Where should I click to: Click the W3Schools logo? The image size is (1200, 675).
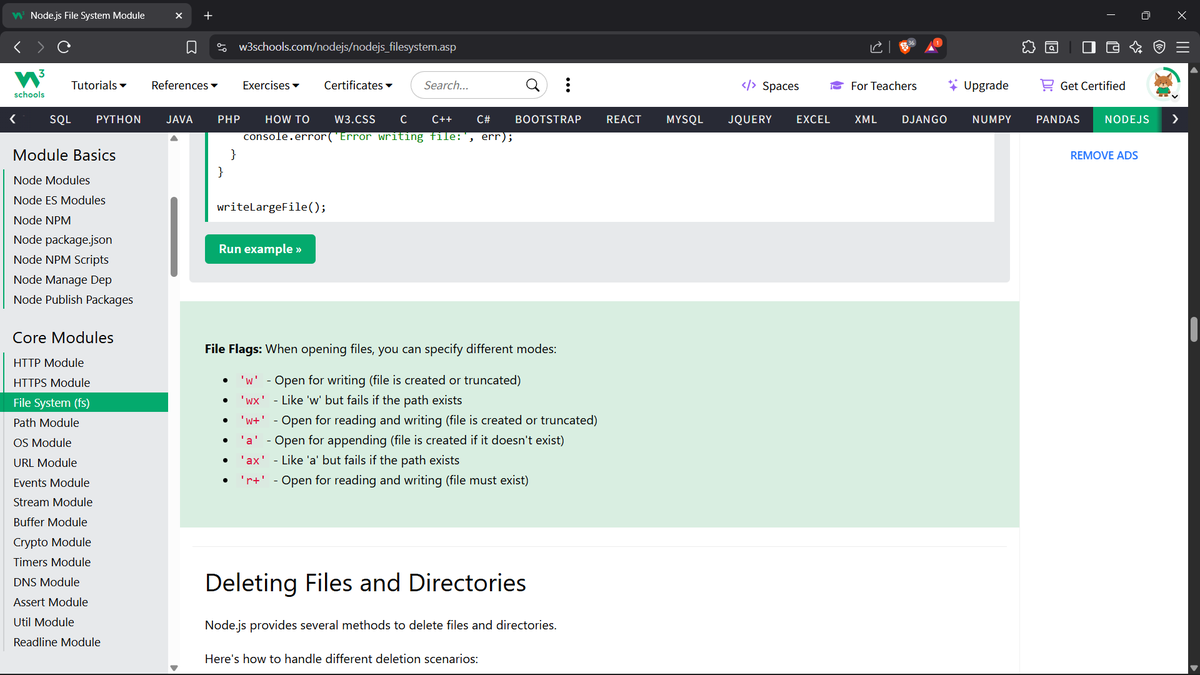tap(28, 84)
